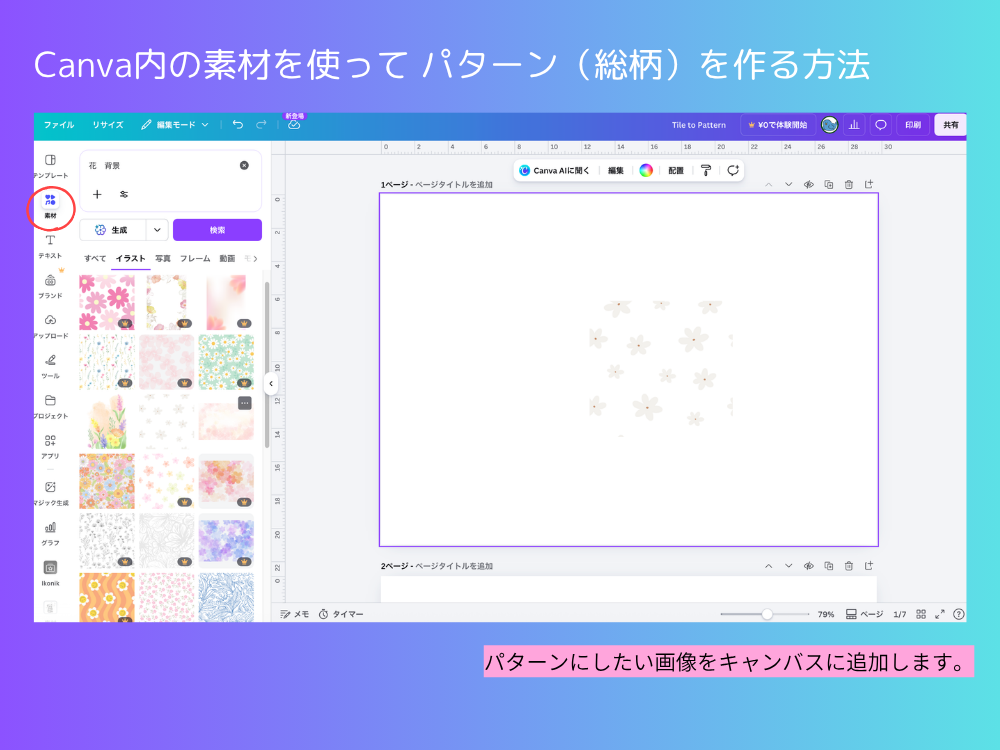
Task: Click the redo arrow in top bar
Action: tap(261, 124)
